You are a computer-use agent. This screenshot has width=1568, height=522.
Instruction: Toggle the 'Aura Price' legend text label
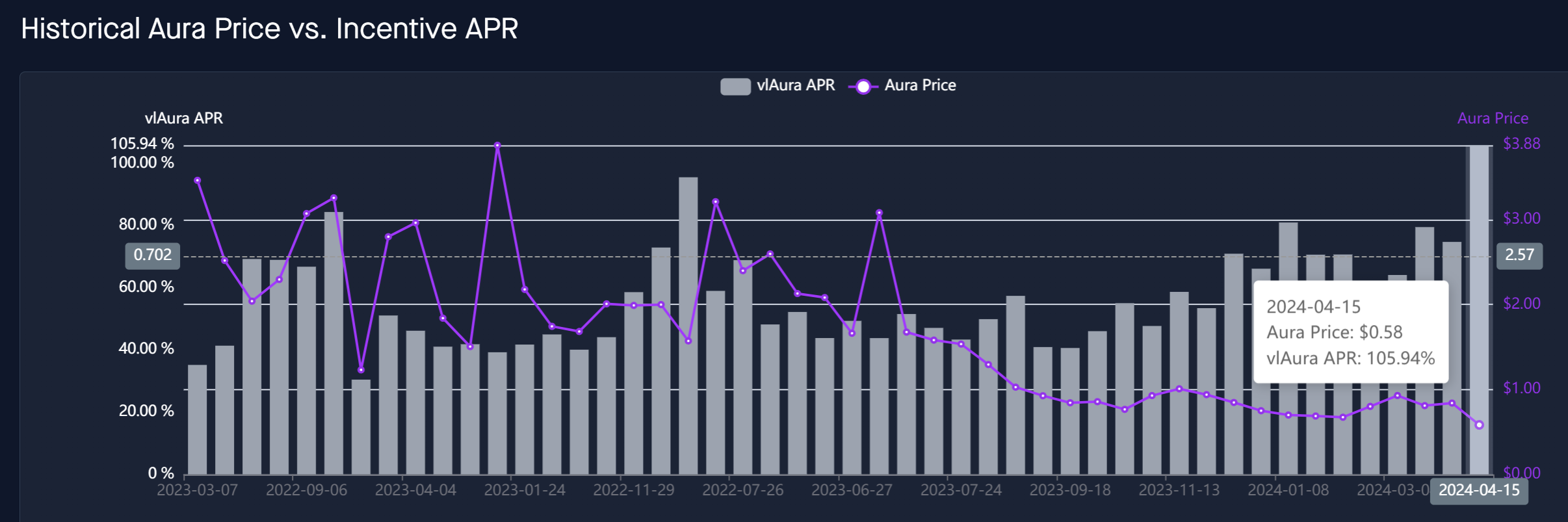tap(920, 85)
